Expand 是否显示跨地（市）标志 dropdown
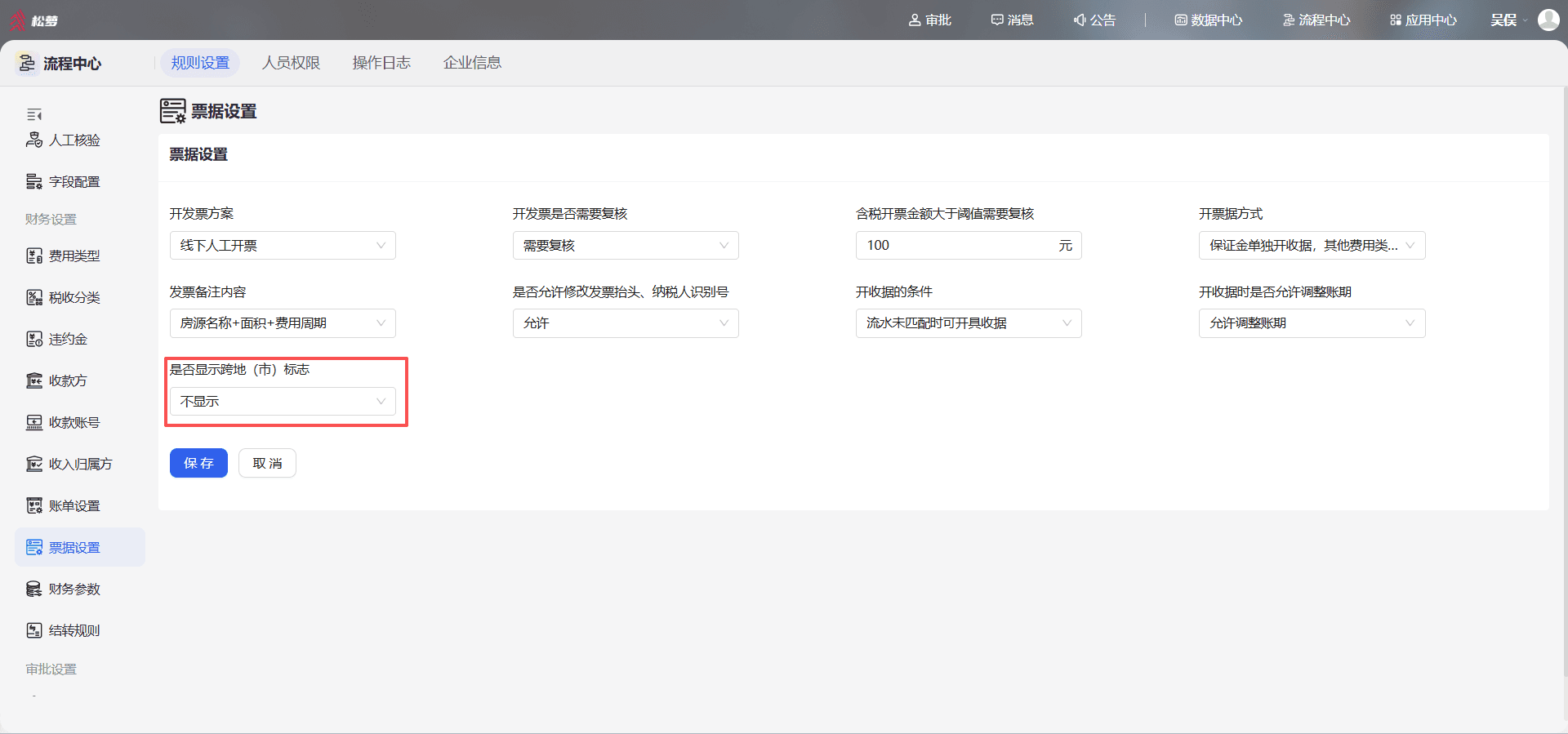Screen dimensions: 1568x734 (x=283, y=402)
